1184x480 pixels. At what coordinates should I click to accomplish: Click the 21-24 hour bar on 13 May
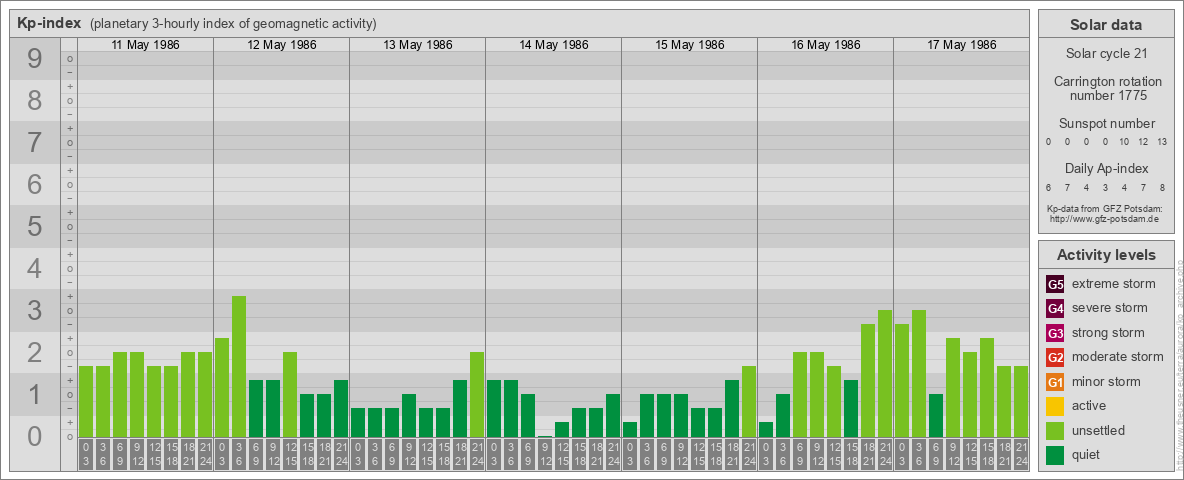(x=476, y=394)
